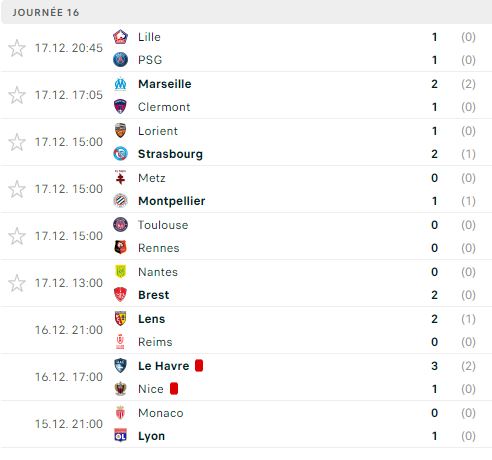Image resolution: width=492 pixels, height=460 pixels.
Task: Click the Brest club crest
Action: pyautogui.click(x=120, y=295)
